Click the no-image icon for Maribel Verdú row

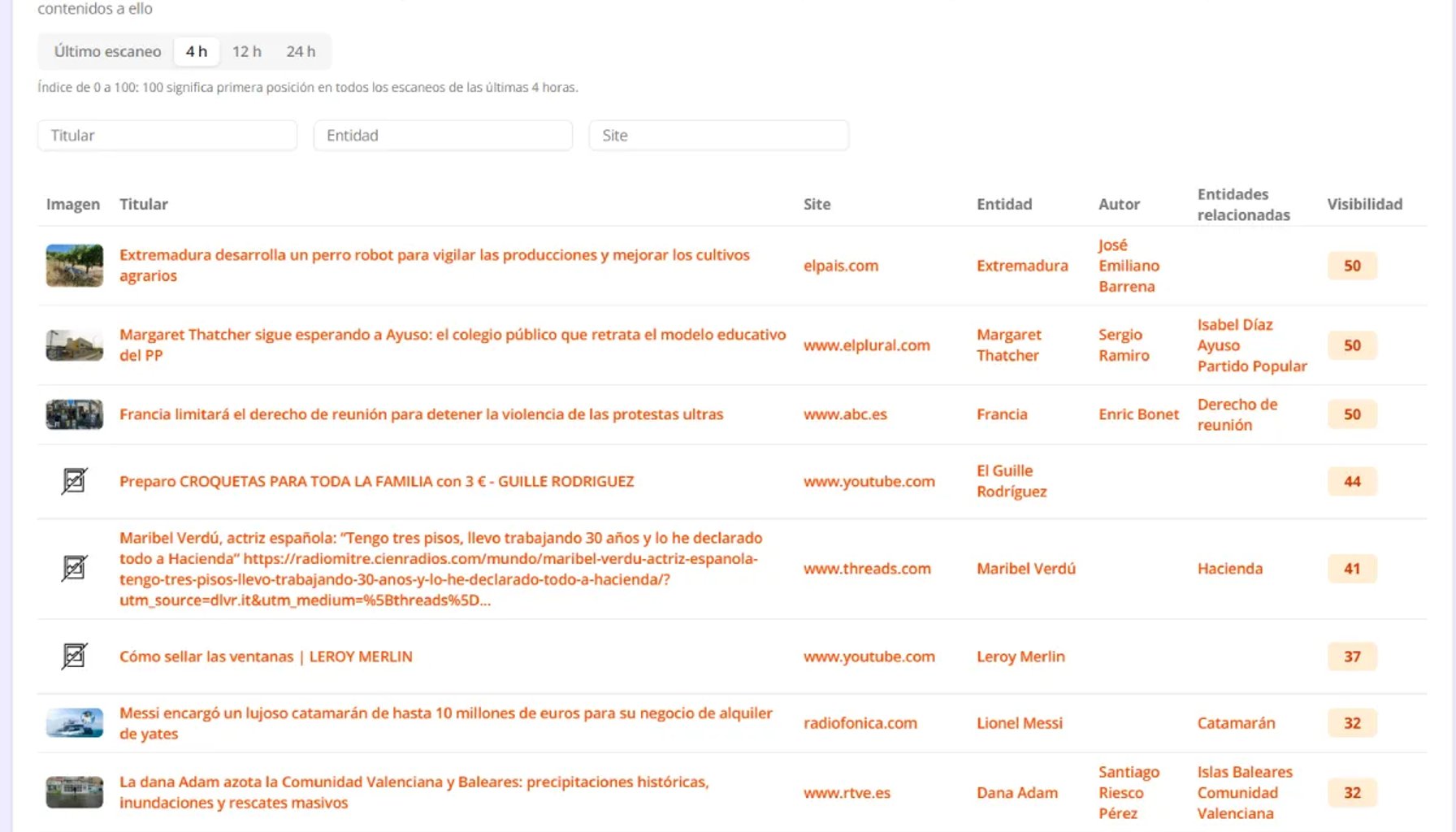pyautogui.click(x=74, y=568)
